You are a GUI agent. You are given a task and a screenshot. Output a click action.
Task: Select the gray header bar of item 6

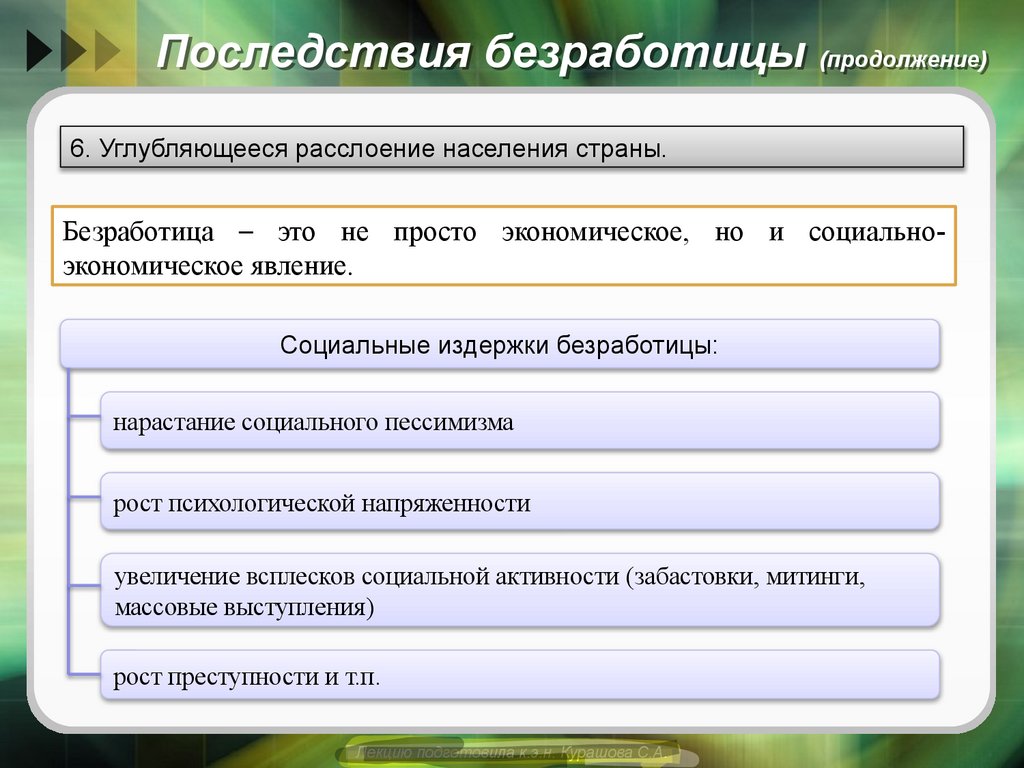(x=512, y=146)
